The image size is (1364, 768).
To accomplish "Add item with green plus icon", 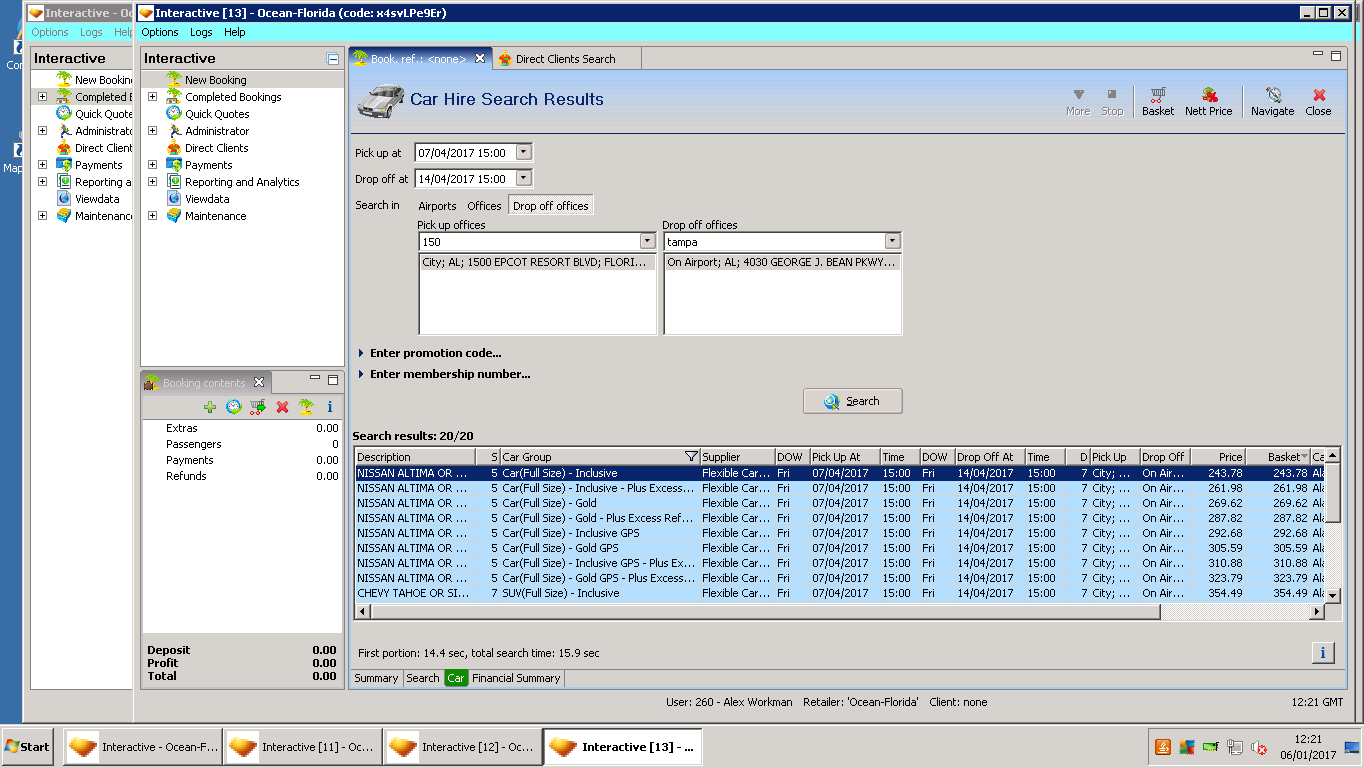I will tap(210, 407).
